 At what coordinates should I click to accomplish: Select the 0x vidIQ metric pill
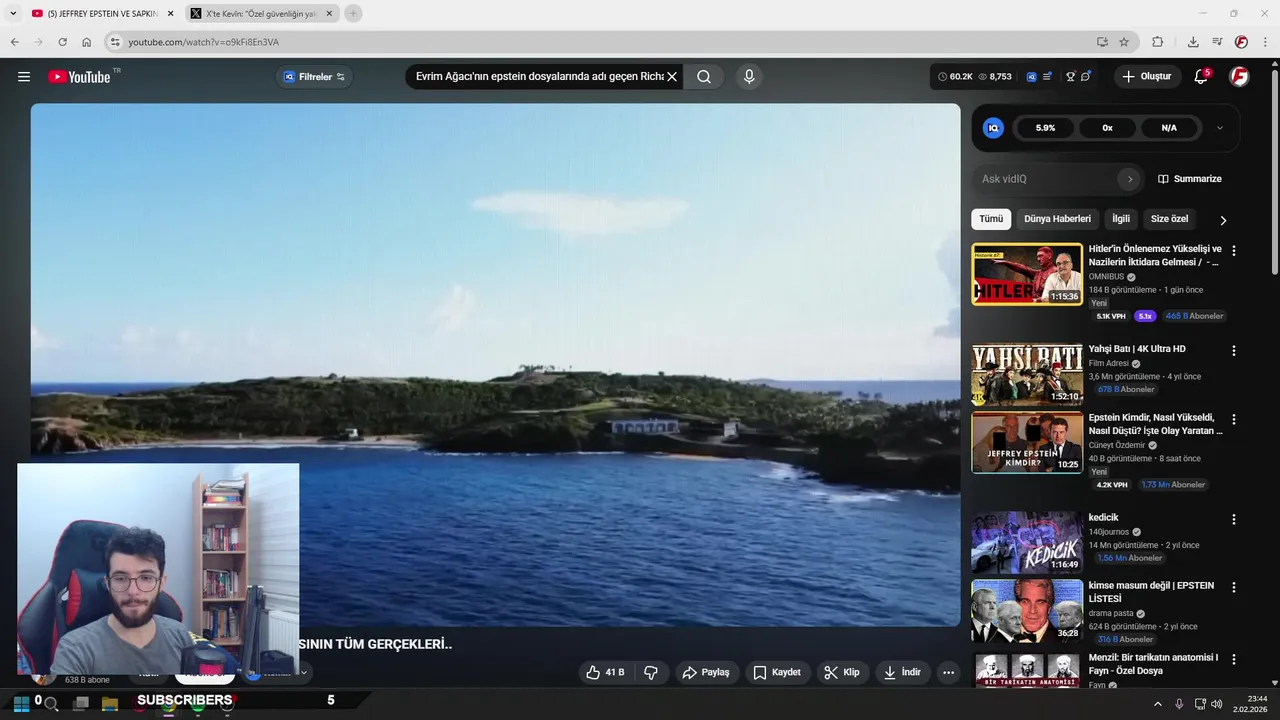point(1107,128)
